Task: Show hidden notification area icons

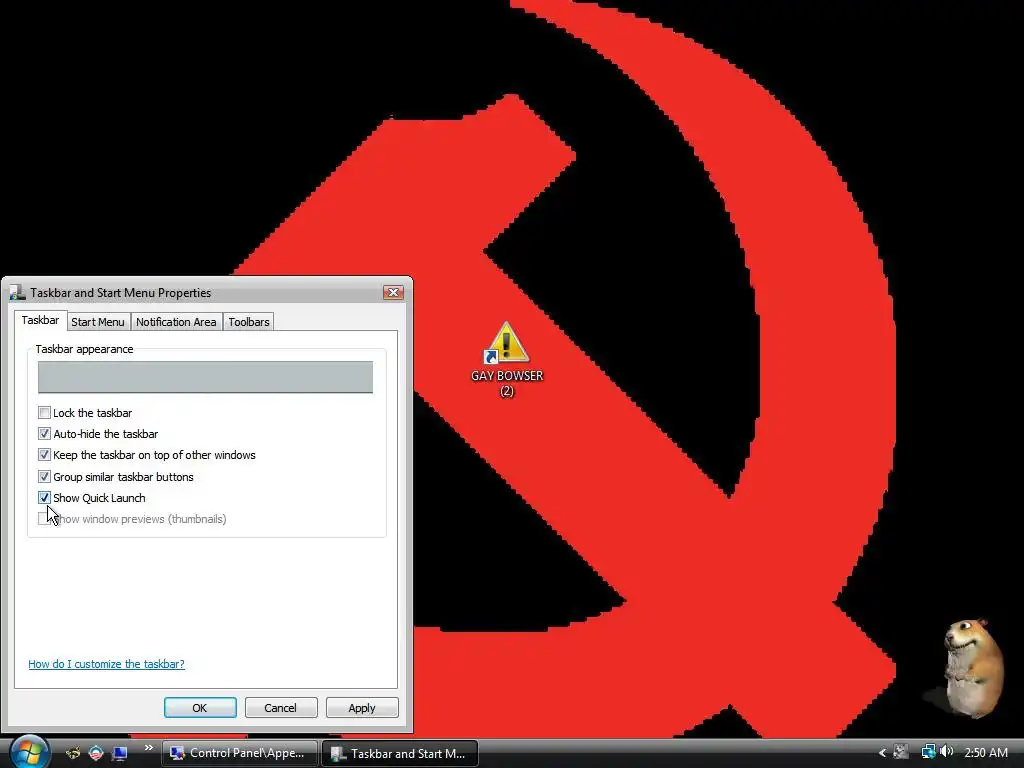Action: [x=882, y=753]
